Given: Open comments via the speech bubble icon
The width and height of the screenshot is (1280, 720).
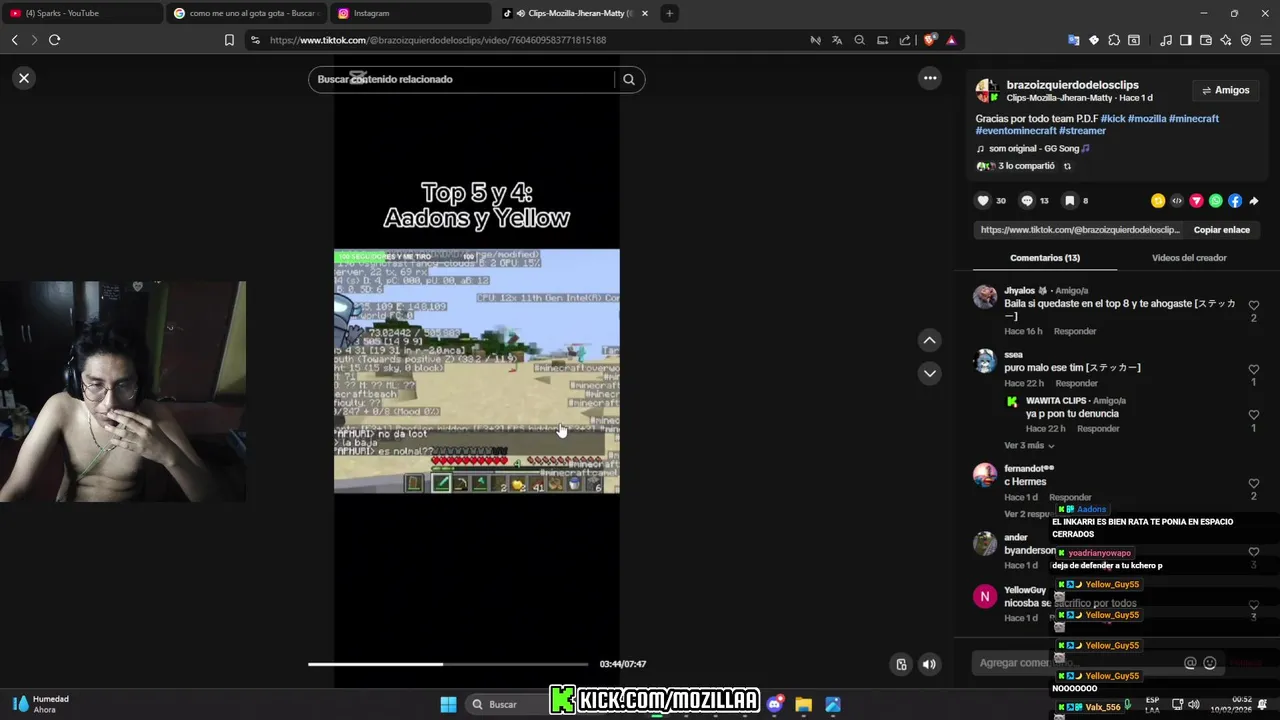Looking at the screenshot, I should click(x=1027, y=201).
